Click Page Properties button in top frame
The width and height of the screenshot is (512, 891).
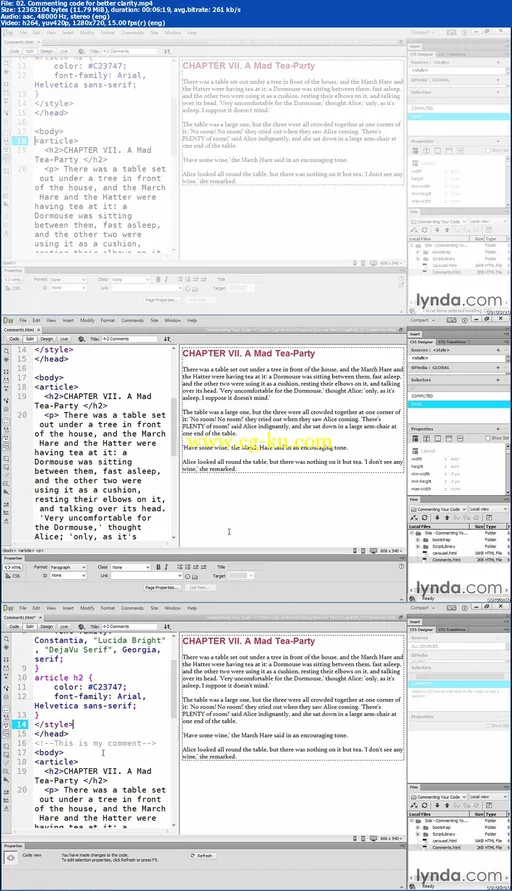[x=161, y=299]
